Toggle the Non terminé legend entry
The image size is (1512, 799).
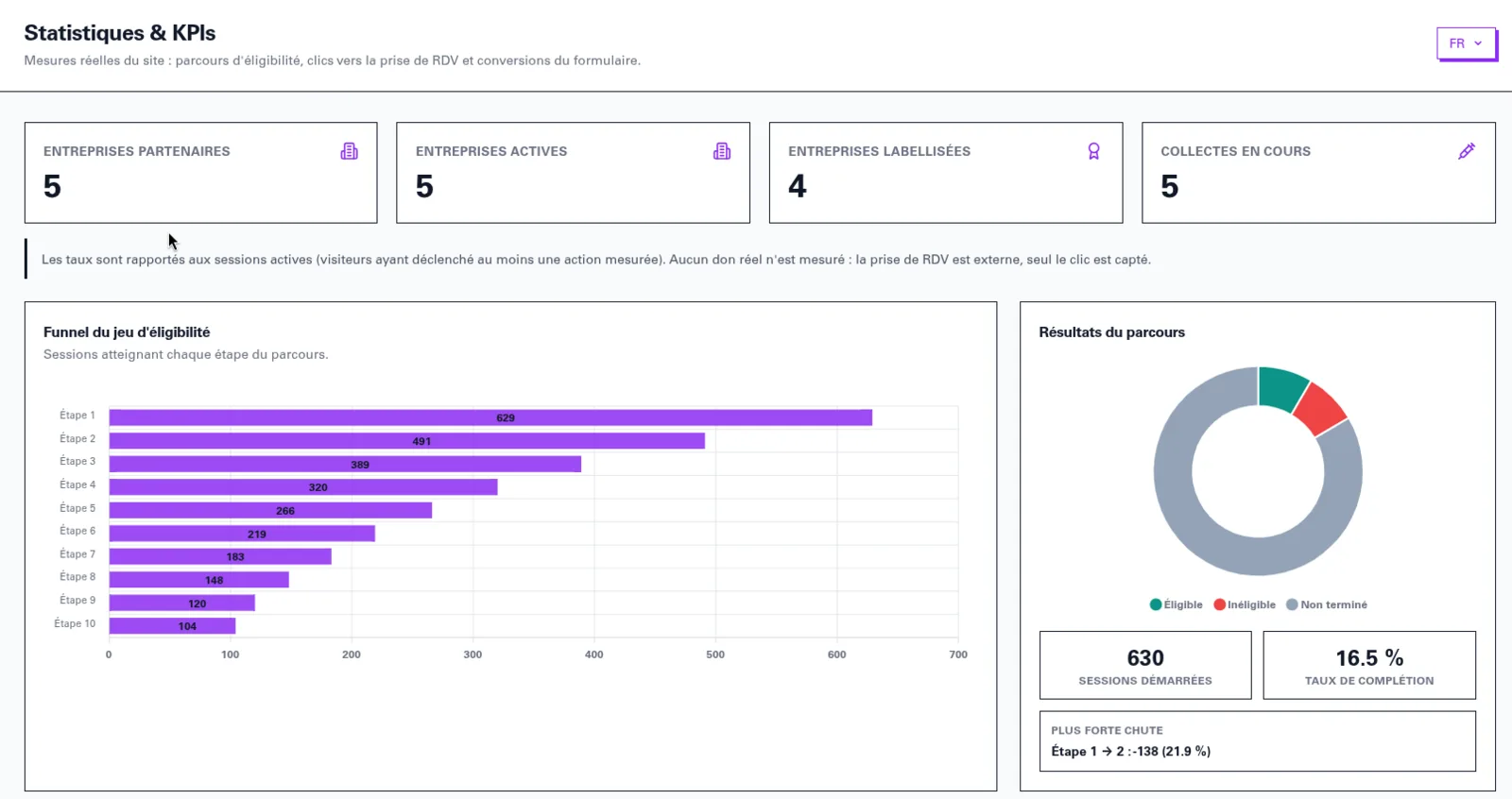click(1327, 604)
